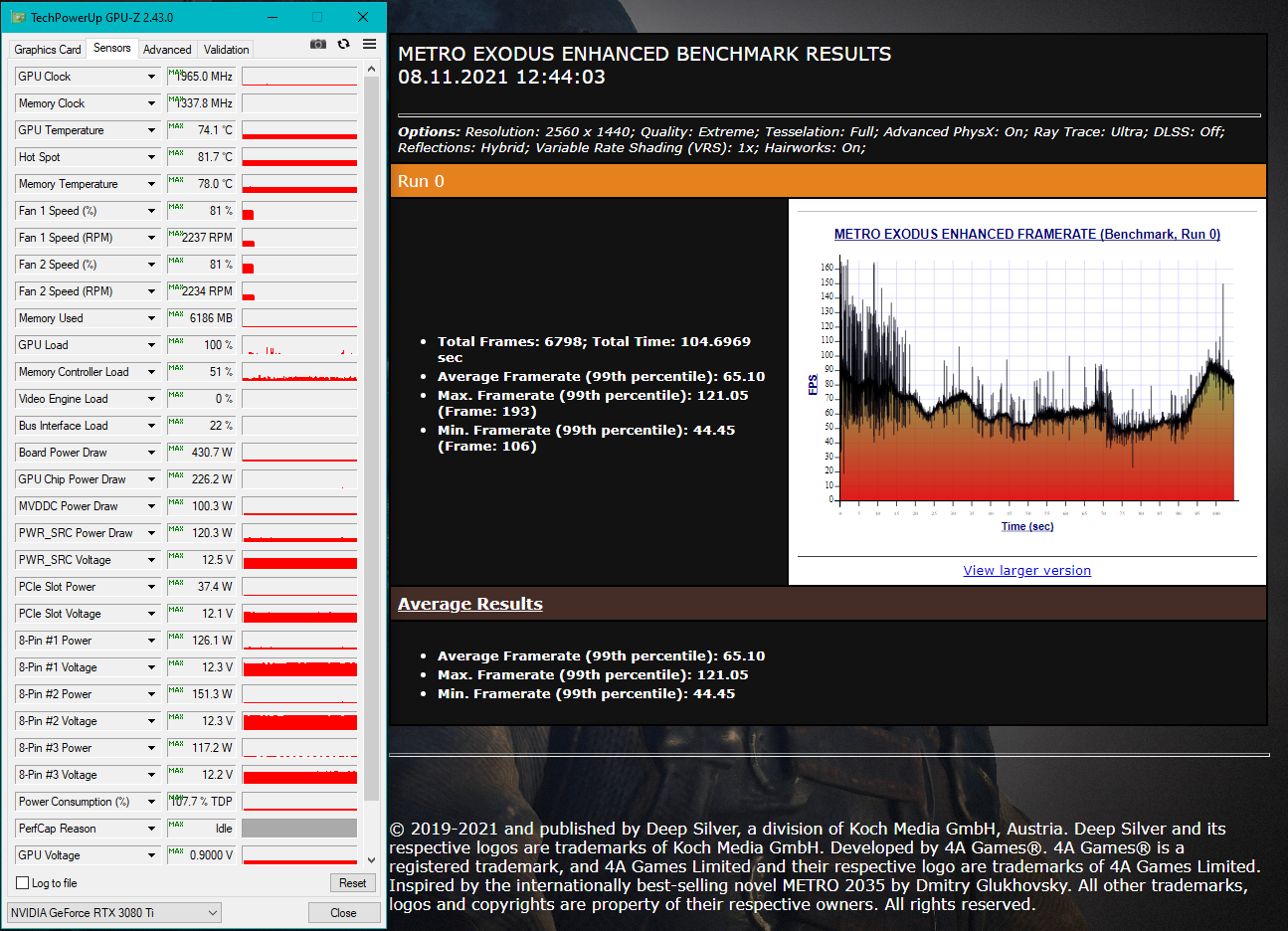This screenshot has width=1288, height=931.
Task: Open the PerfCap Reason dropdown
Action: [151, 829]
